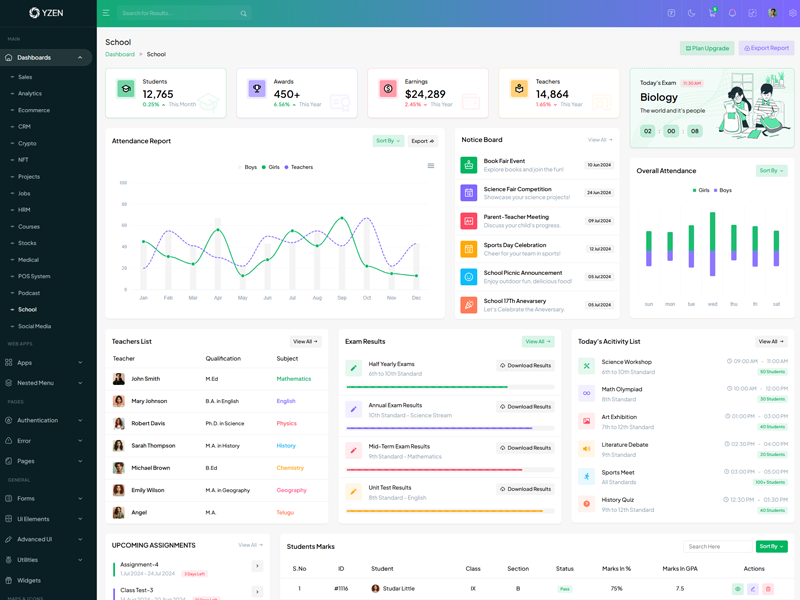Screen dimensions: 800x600
Task: Toggle the Teachers series in chart legend
Action: point(298,167)
